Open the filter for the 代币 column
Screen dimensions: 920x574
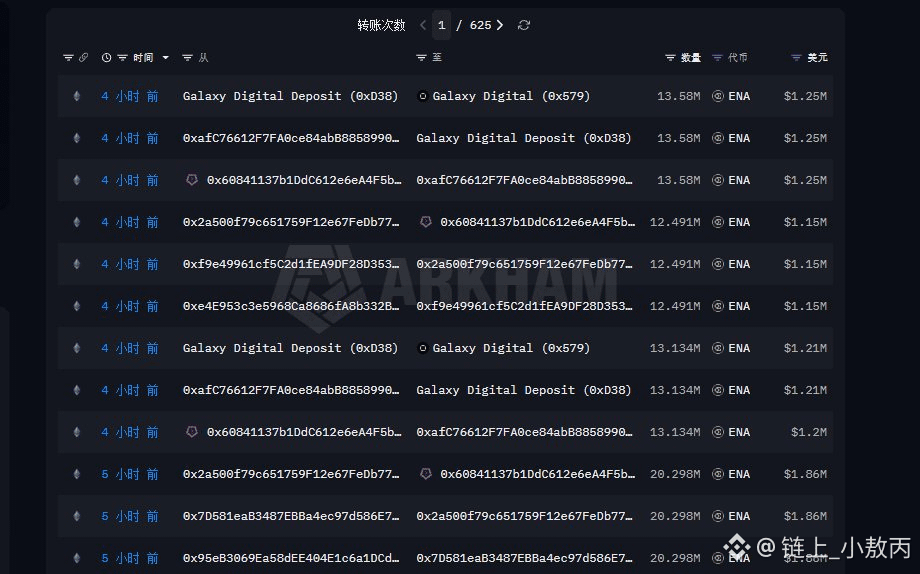pyautogui.click(x=717, y=58)
